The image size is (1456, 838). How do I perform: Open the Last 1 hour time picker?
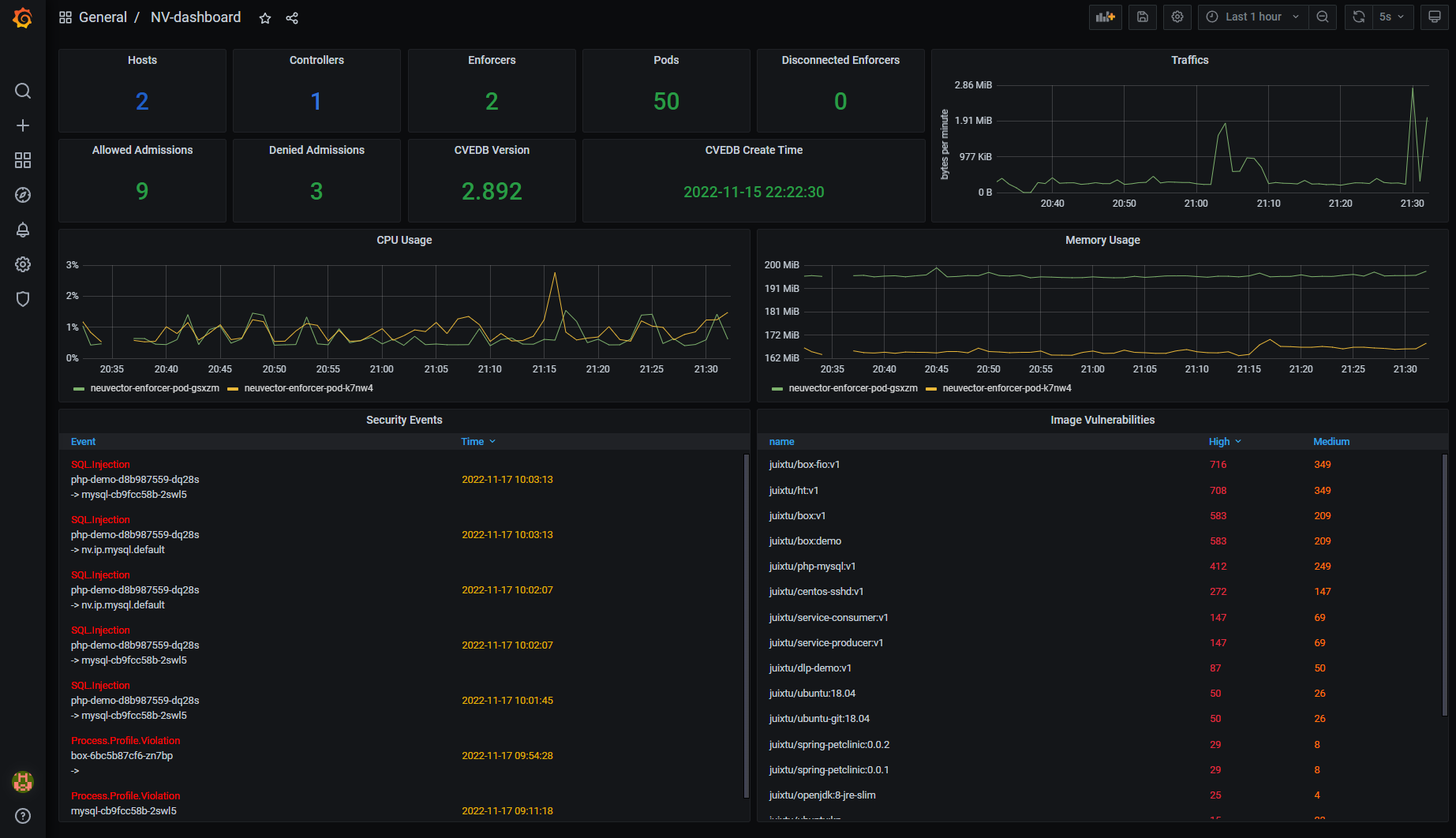click(1253, 17)
